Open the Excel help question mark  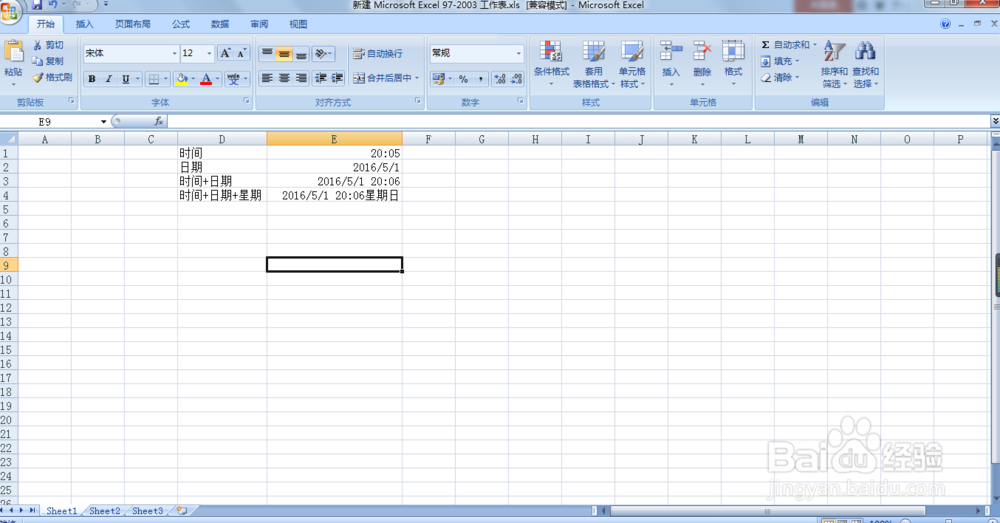tap(945, 24)
